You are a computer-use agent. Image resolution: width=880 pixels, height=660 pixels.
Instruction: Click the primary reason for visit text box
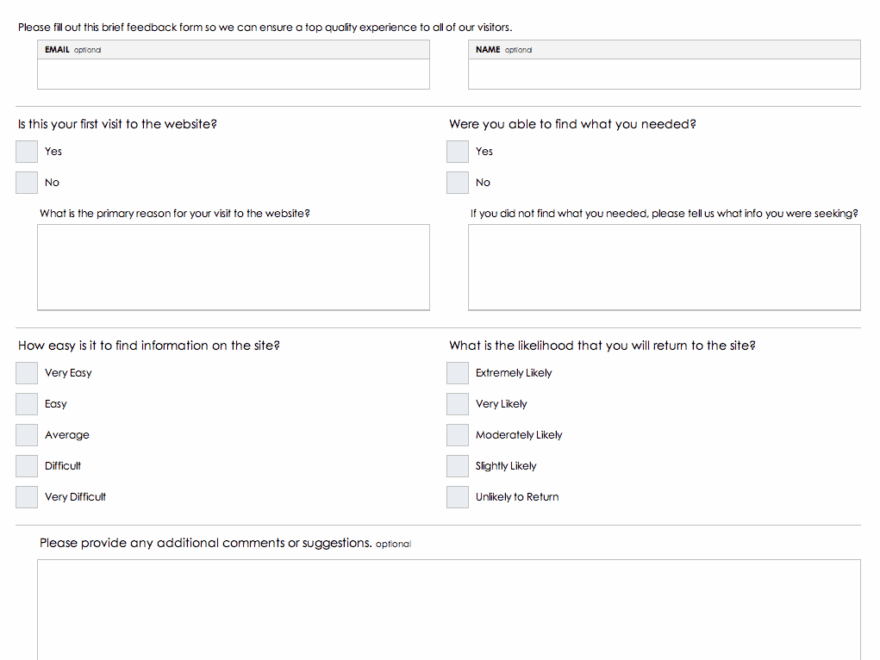coord(233,265)
